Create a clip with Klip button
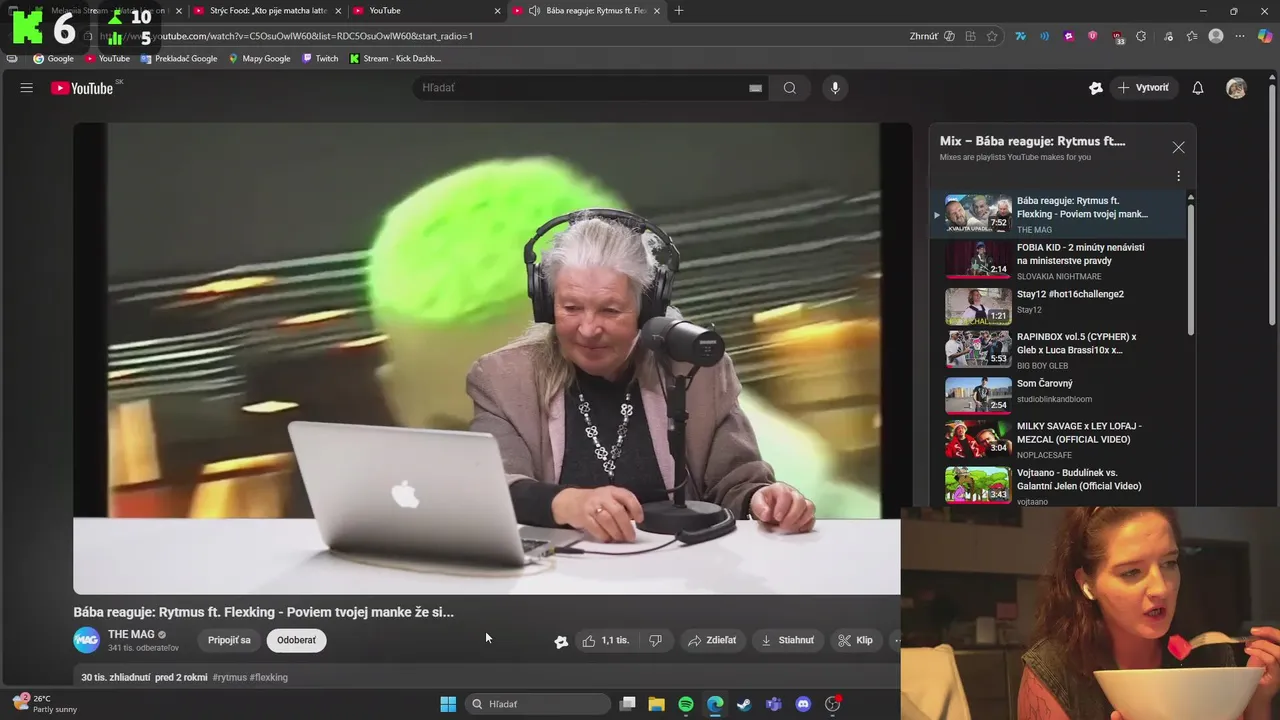 click(x=856, y=640)
